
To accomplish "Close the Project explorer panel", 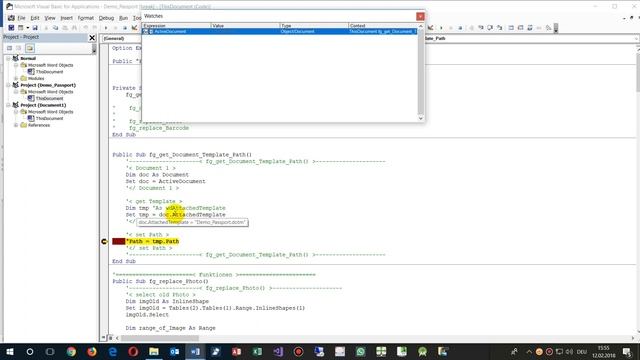I will click(x=92, y=38).
